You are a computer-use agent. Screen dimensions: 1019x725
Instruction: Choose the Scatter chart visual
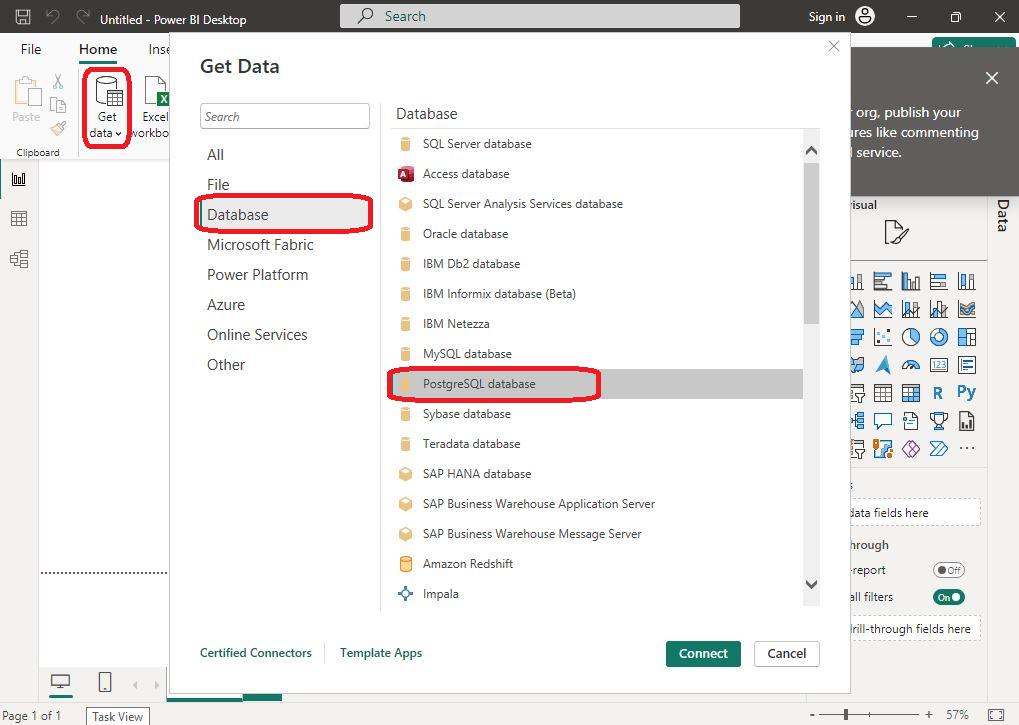tap(883, 337)
